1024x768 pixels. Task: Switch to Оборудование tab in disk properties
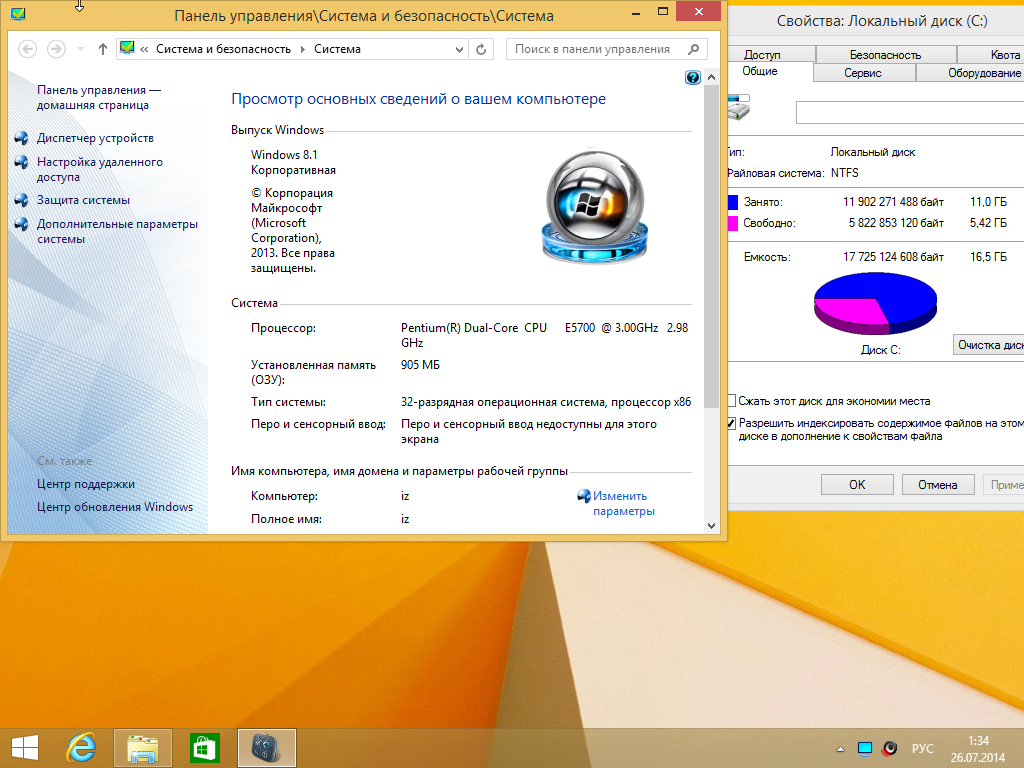pos(970,73)
